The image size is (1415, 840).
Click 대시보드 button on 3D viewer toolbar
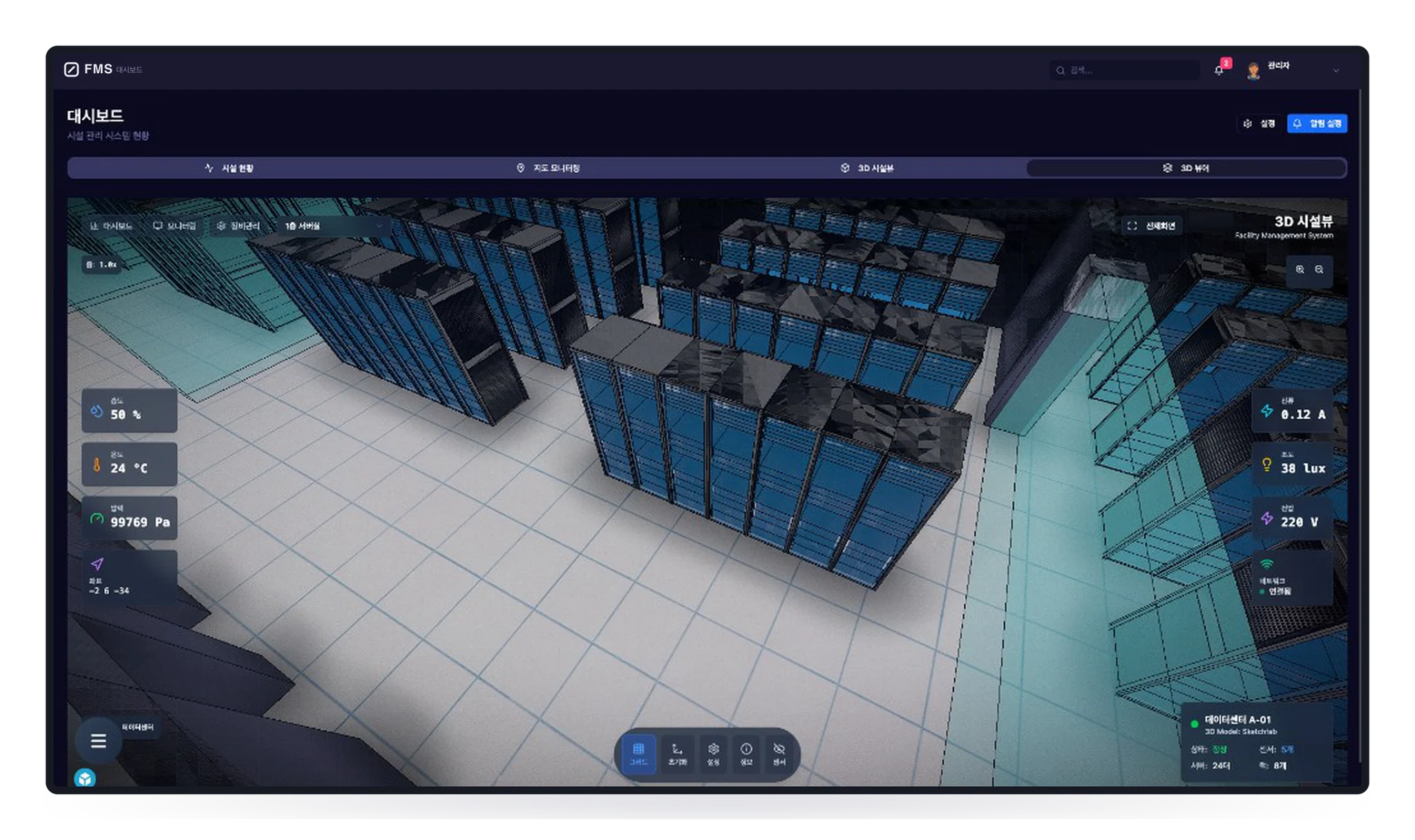click(111, 226)
